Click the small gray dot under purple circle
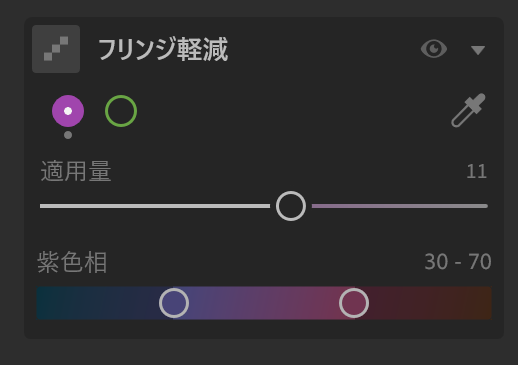The width and height of the screenshot is (518, 365). click(x=68, y=135)
